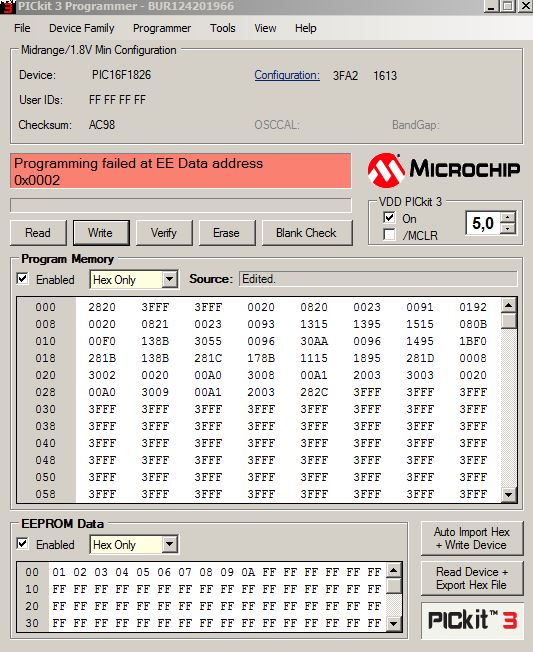Decrease VDD voltage with down arrow
Screen dimensions: 533x652
tap(508, 228)
